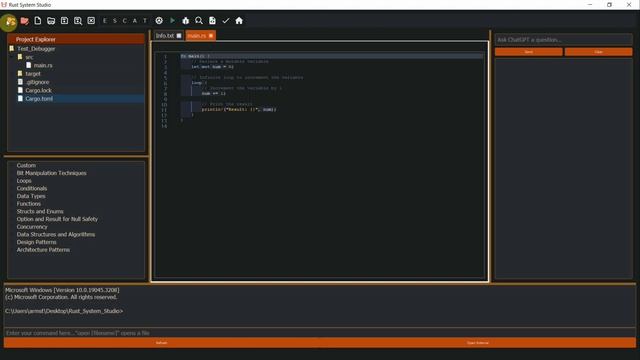This screenshot has width=640, height=360.
Task: Open main.rs in the Project Explorer
Action: point(42,65)
